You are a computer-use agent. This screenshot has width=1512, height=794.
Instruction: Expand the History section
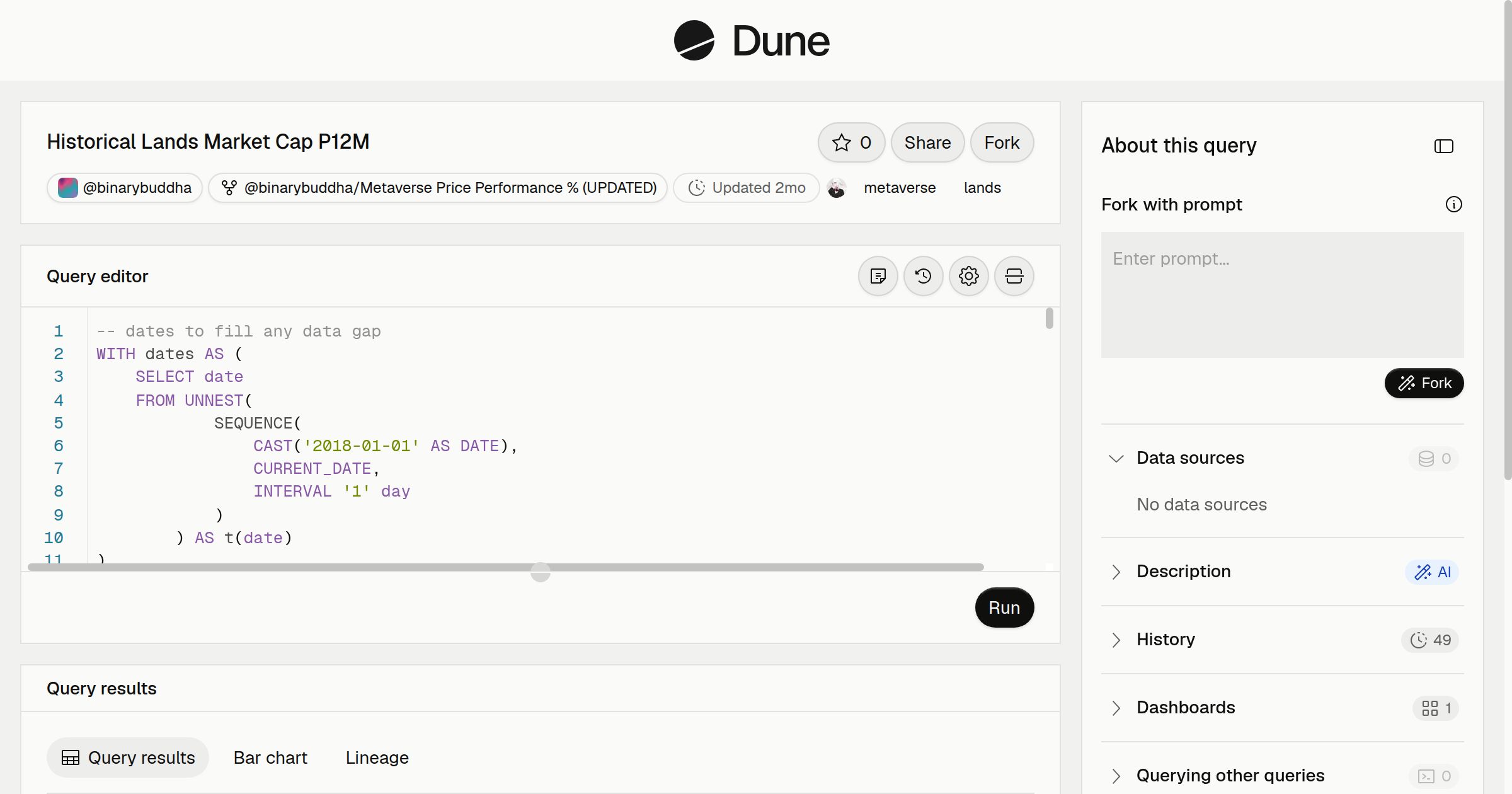[1116, 640]
